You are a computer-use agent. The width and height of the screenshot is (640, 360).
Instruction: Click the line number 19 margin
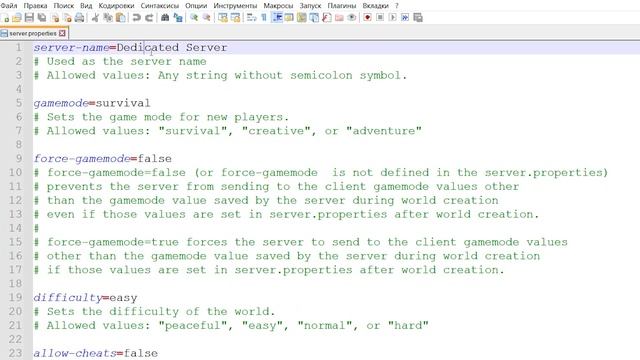[x=16, y=297]
